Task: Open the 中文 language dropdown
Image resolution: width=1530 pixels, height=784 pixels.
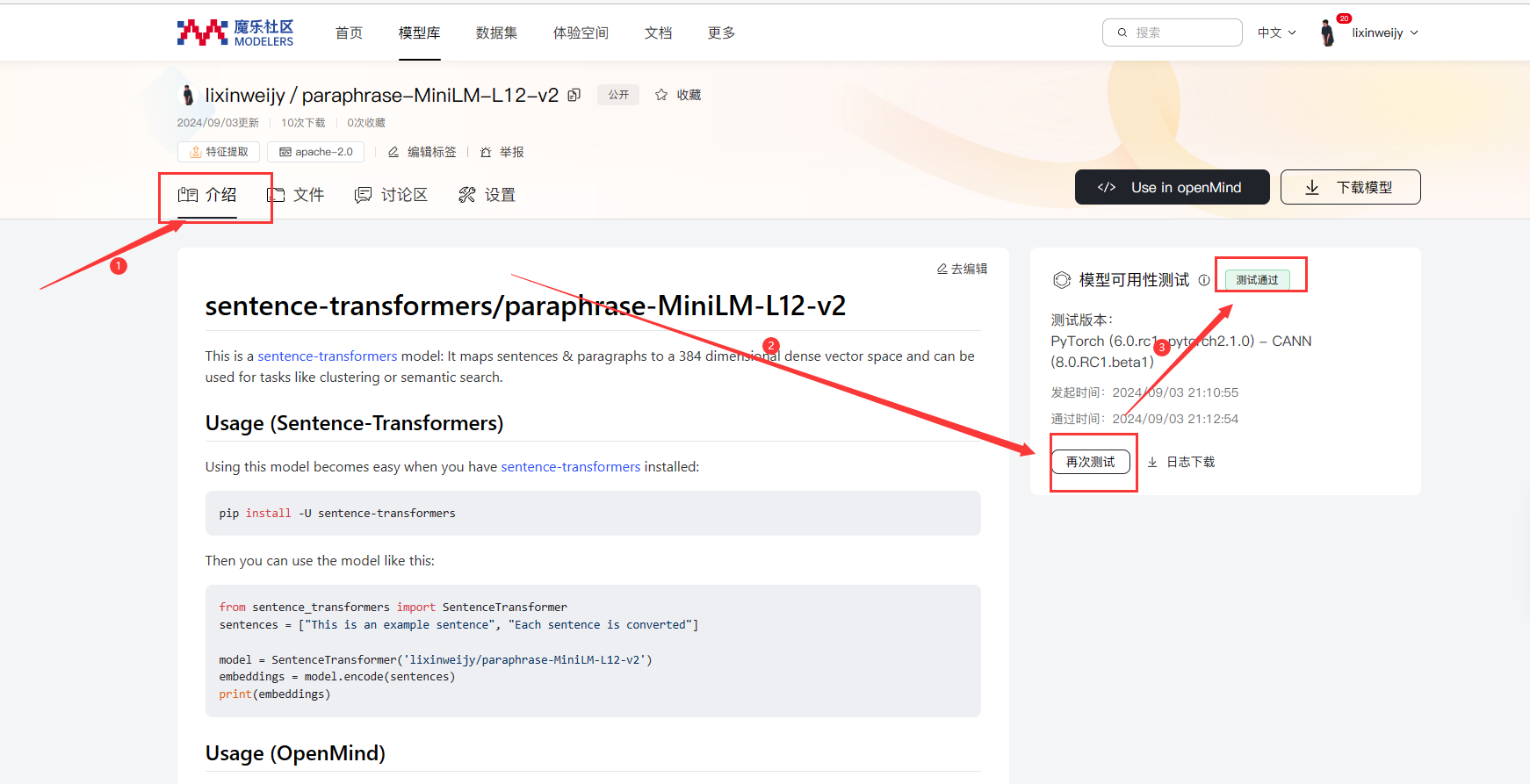Action: coord(1276,32)
